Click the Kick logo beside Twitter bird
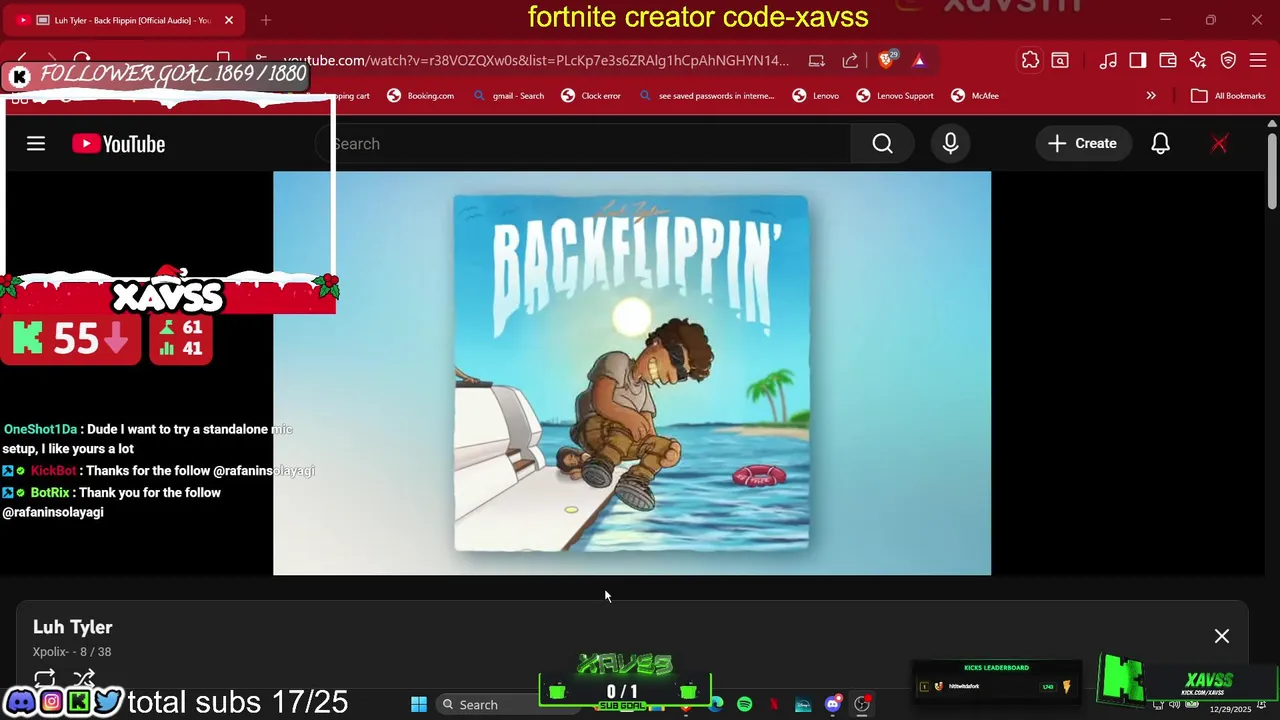Image resolution: width=1280 pixels, height=720 pixels. tap(79, 702)
